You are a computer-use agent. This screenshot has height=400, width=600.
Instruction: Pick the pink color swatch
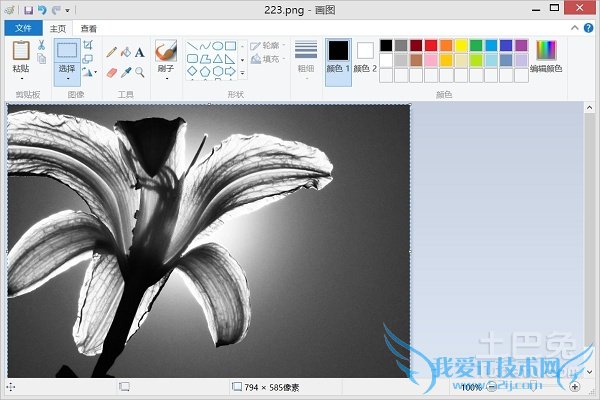coord(431,60)
